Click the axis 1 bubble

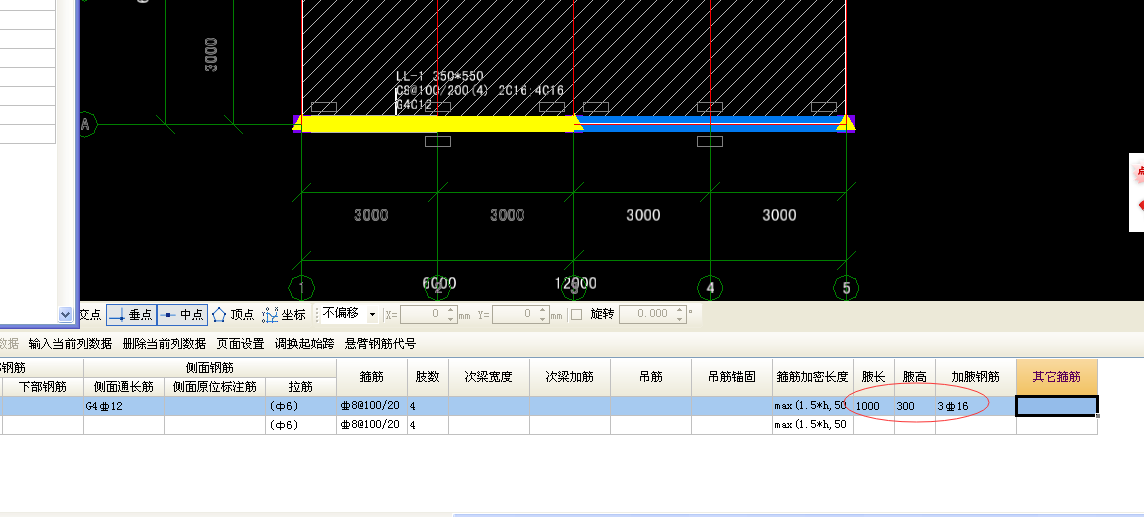301,288
